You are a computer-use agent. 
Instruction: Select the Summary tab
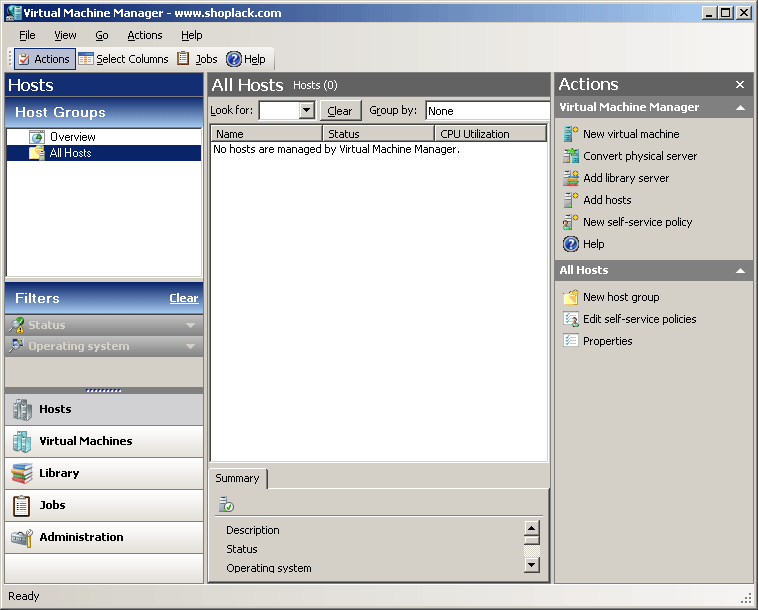tap(237, 478)
